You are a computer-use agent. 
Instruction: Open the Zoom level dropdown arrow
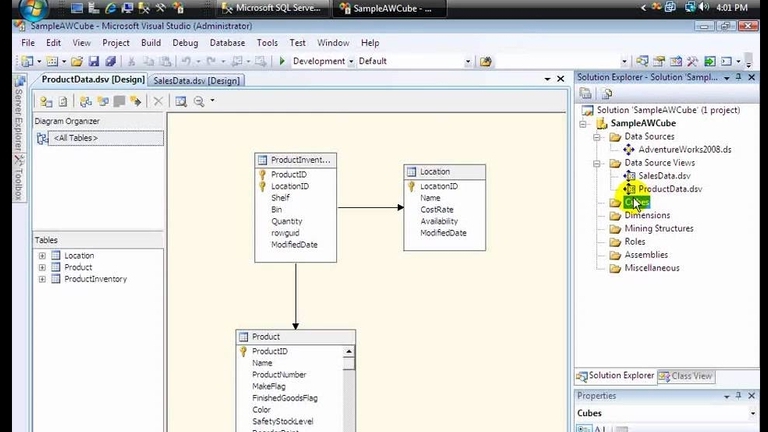coord(212,100)
